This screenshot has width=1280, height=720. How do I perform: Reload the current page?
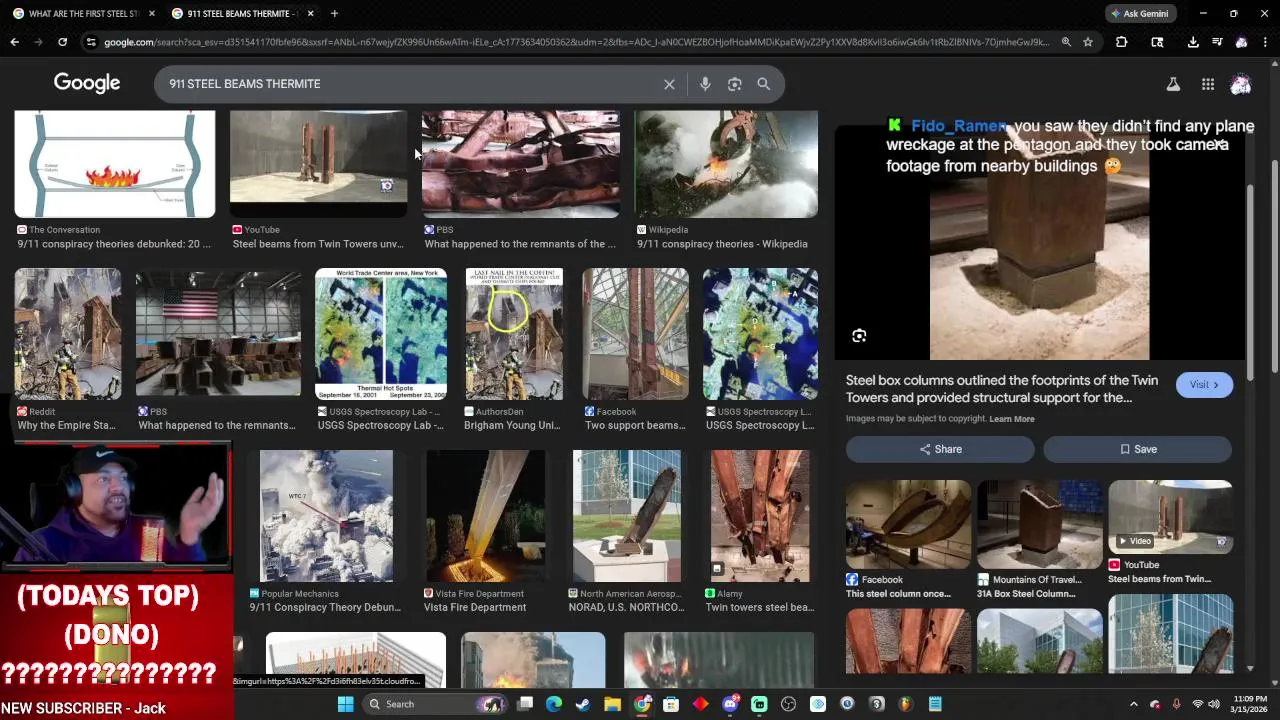pyautogui.click(x=62, y=42)
